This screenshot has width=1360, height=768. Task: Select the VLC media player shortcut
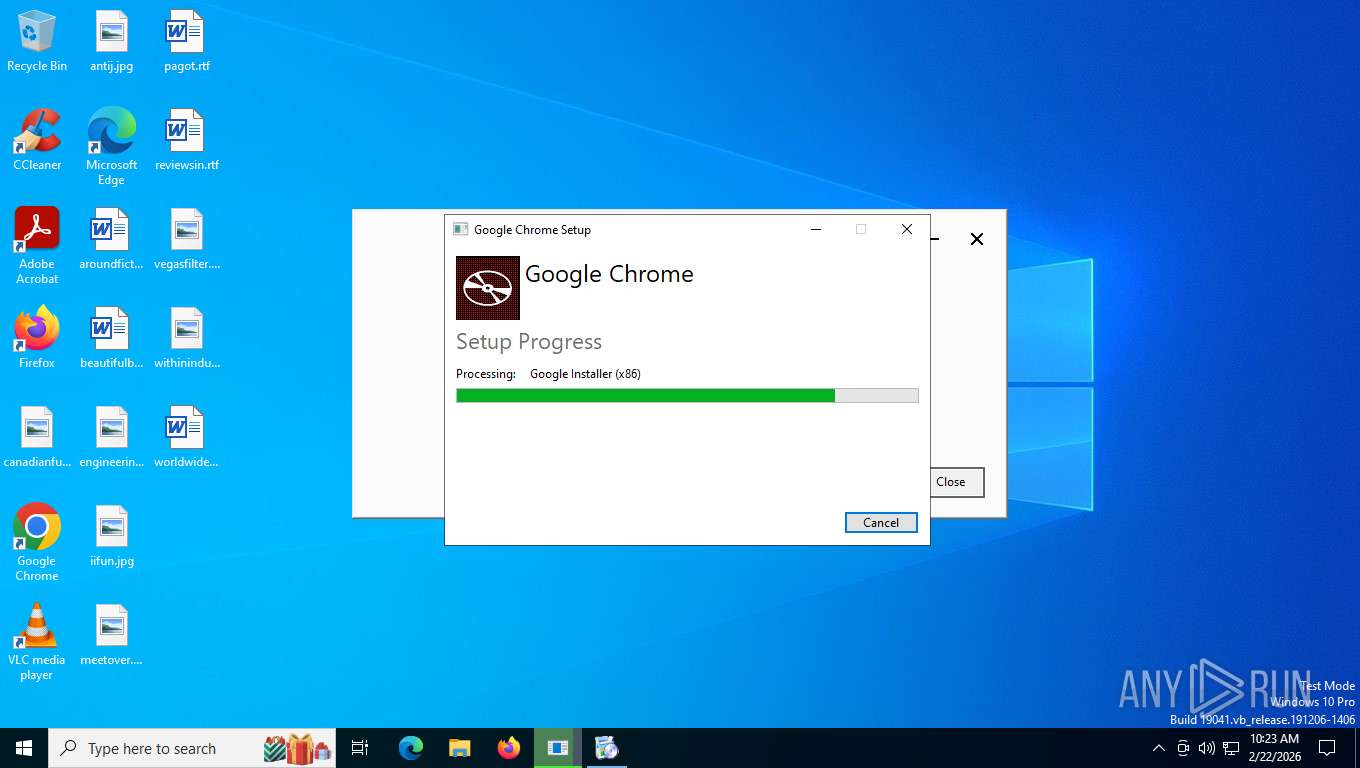(37, 642)
